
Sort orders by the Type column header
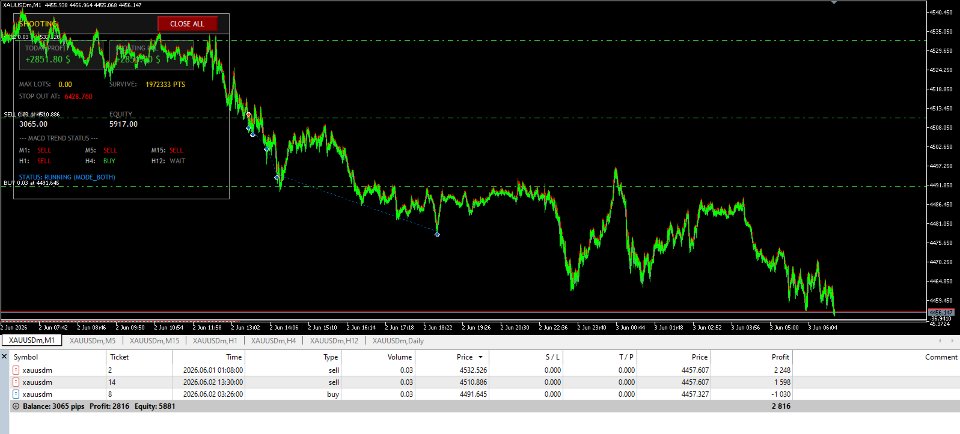click(x=331, y=357)
